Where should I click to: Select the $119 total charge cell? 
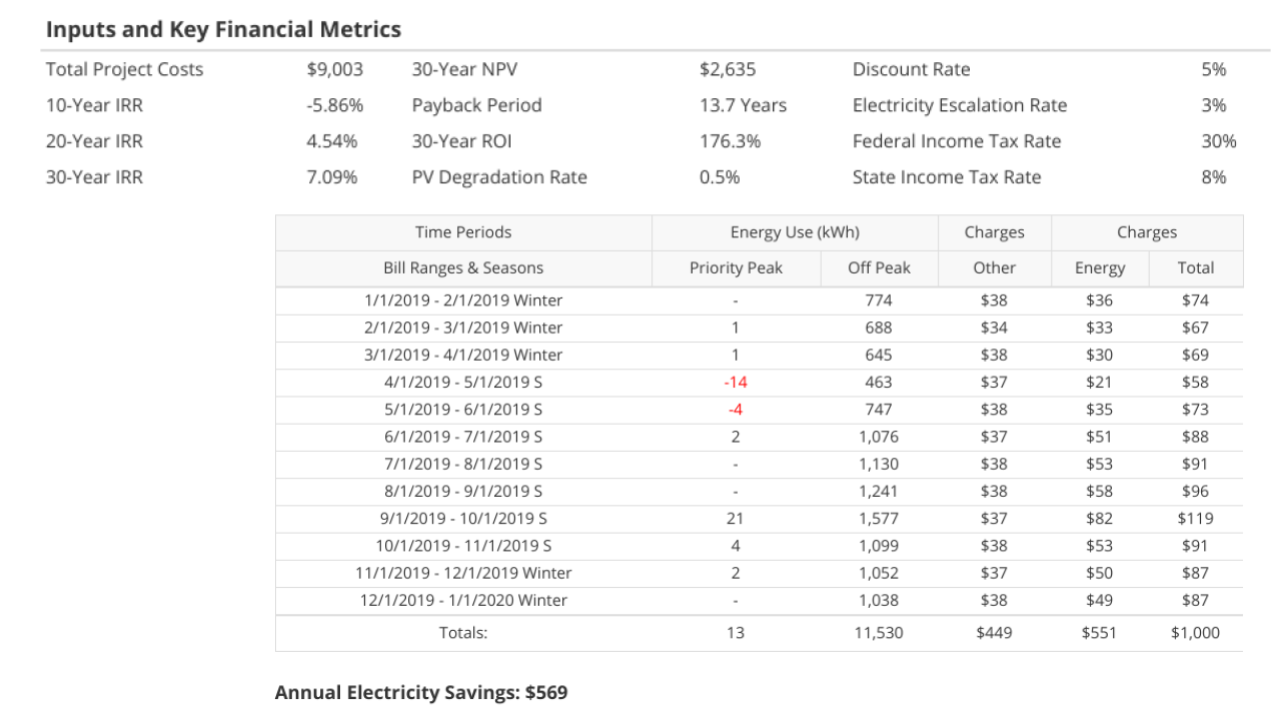point(1195,519)
